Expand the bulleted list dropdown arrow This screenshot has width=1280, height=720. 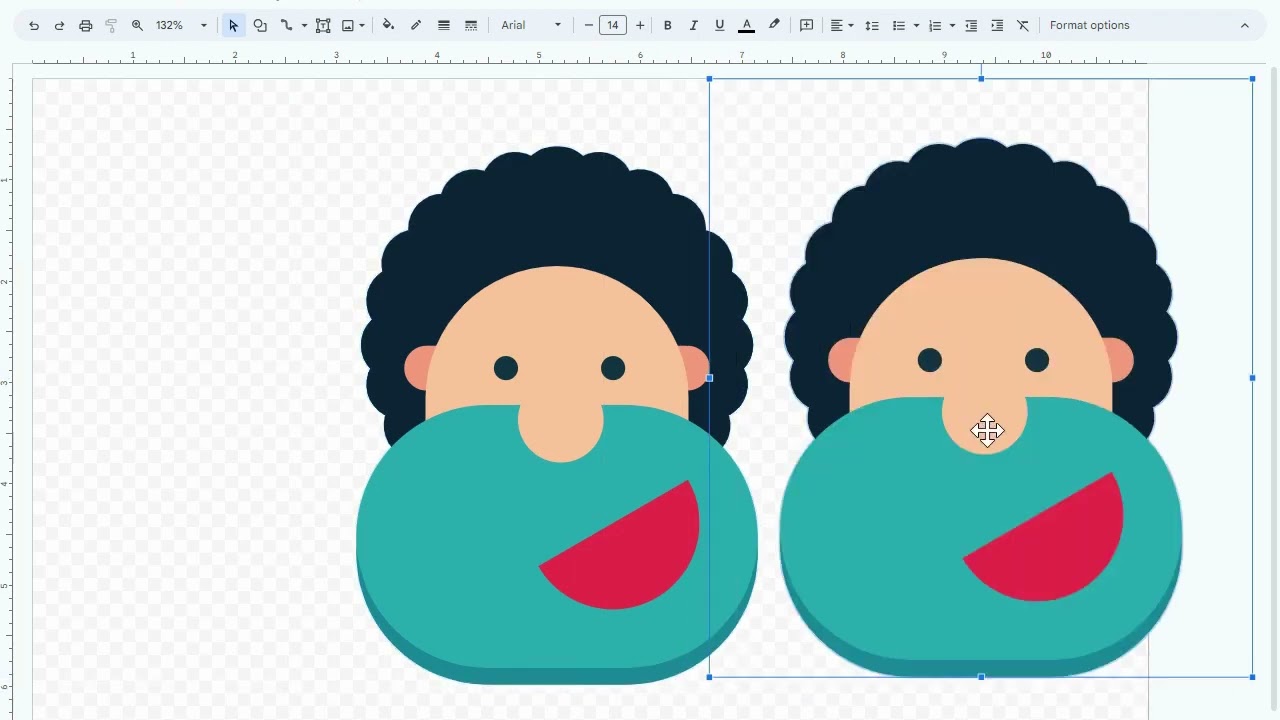click(915, 25)
